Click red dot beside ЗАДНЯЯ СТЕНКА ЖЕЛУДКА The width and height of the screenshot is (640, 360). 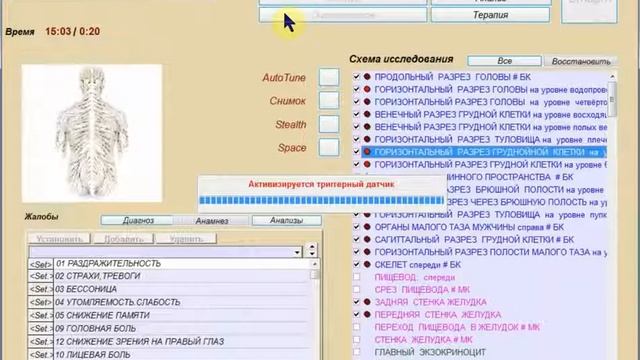coord(367,302)
